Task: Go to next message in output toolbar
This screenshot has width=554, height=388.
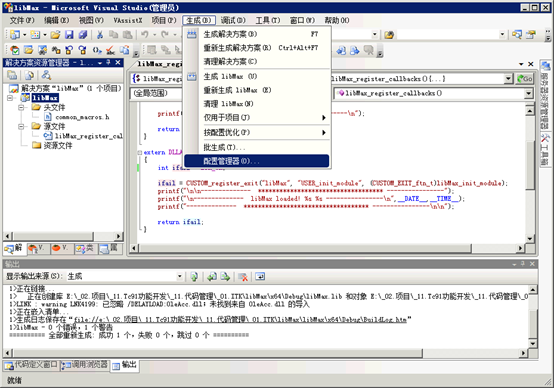Action: [x=225, y=277]
